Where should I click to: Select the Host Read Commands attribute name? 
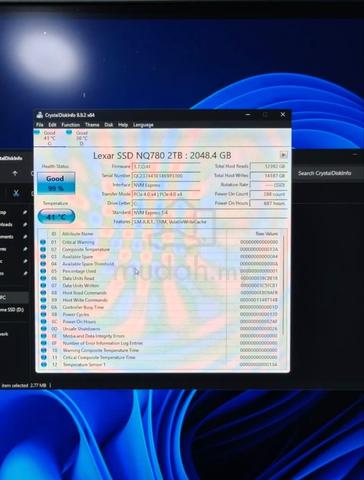point(85,293)
